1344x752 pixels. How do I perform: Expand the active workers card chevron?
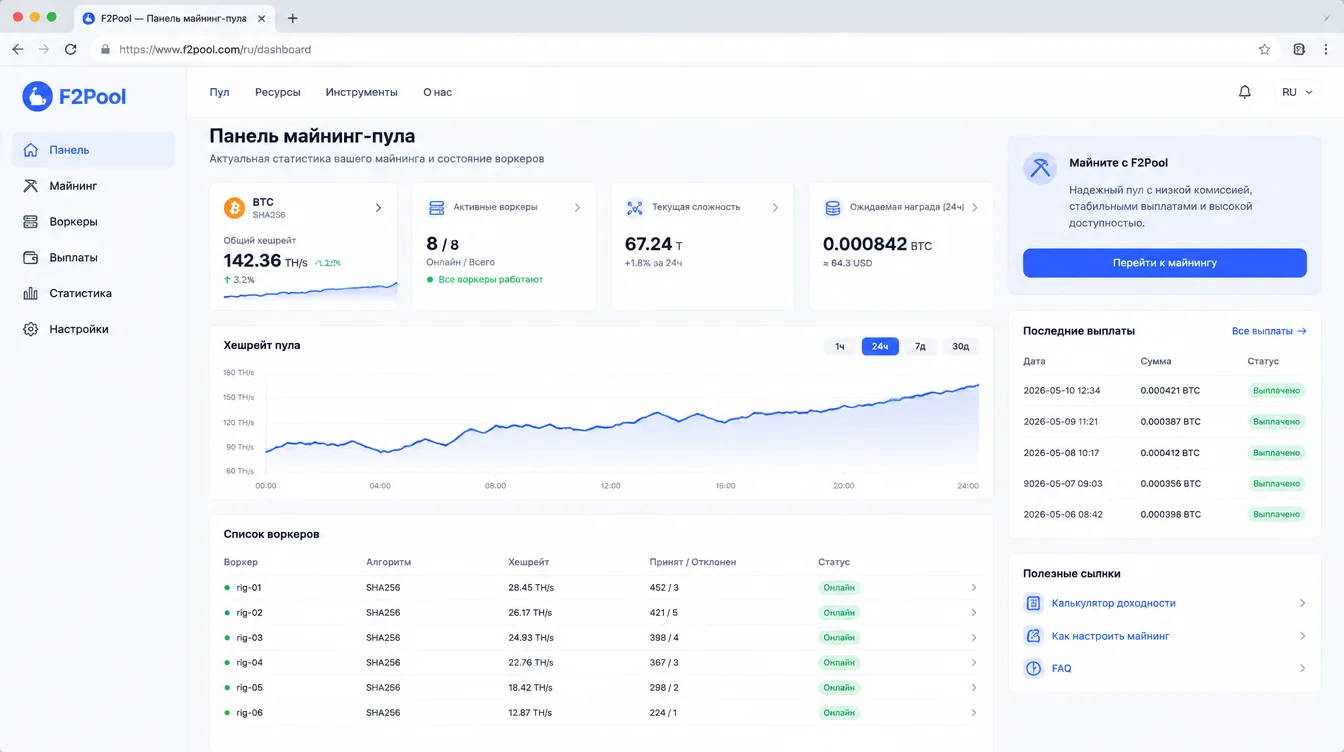point(577,208)
